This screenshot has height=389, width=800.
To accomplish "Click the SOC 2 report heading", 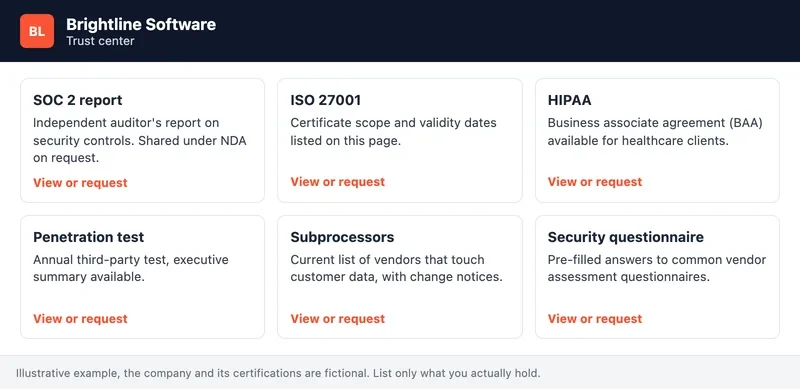I will (78, 100).
